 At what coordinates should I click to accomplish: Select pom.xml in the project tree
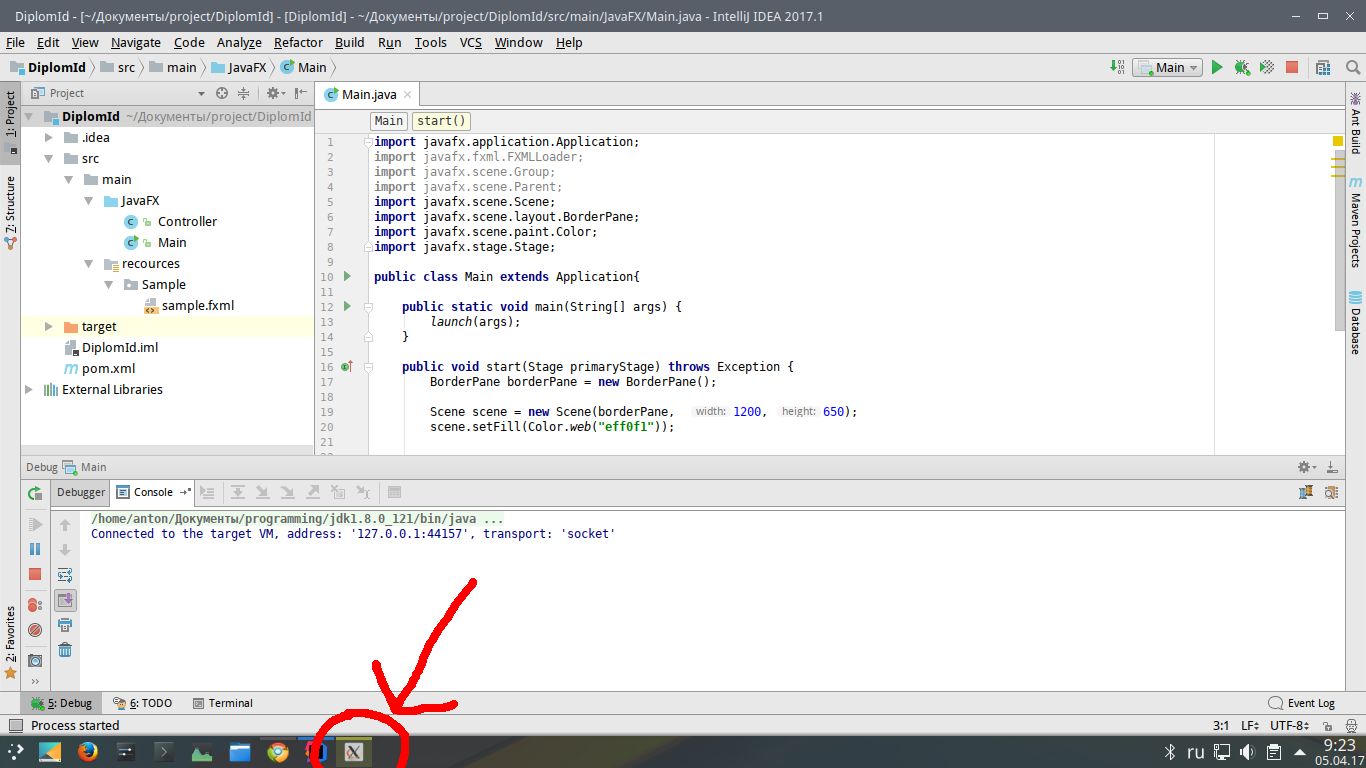click(98, 369)
